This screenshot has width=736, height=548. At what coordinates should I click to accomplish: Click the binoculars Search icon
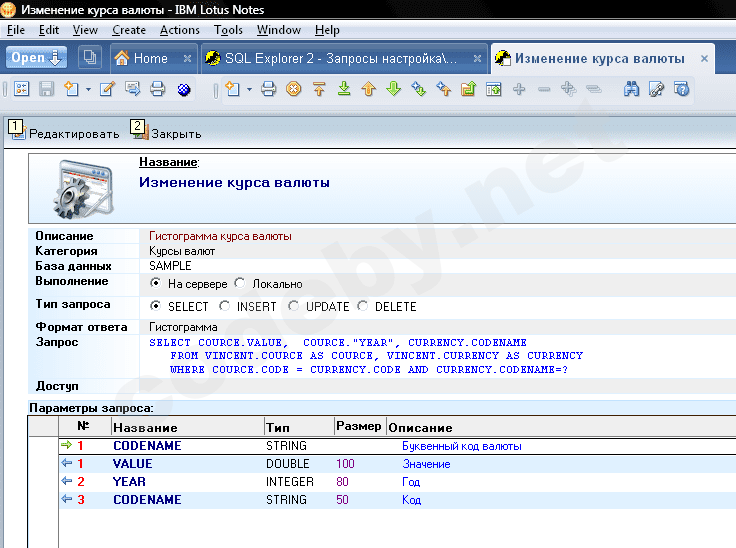pyautogui.click(x=632, y=90)
